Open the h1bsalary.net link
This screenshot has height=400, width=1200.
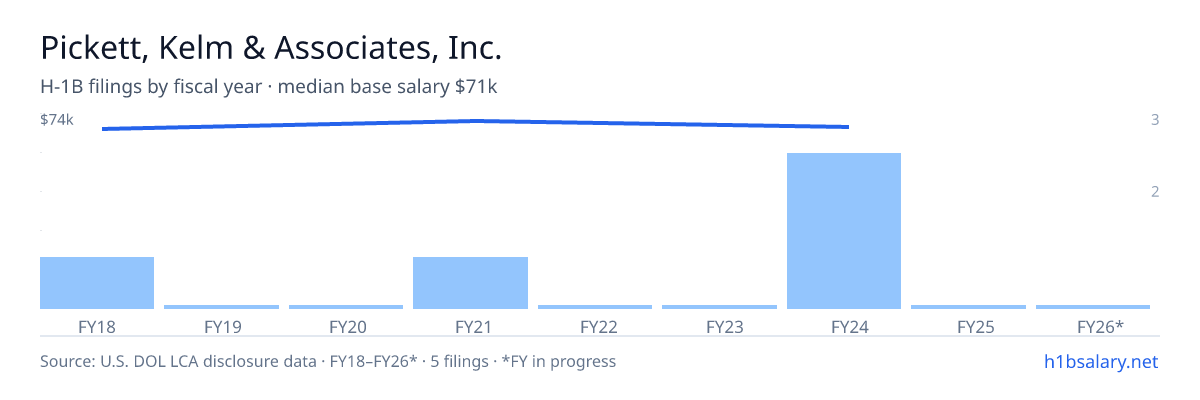[1099, 361]
